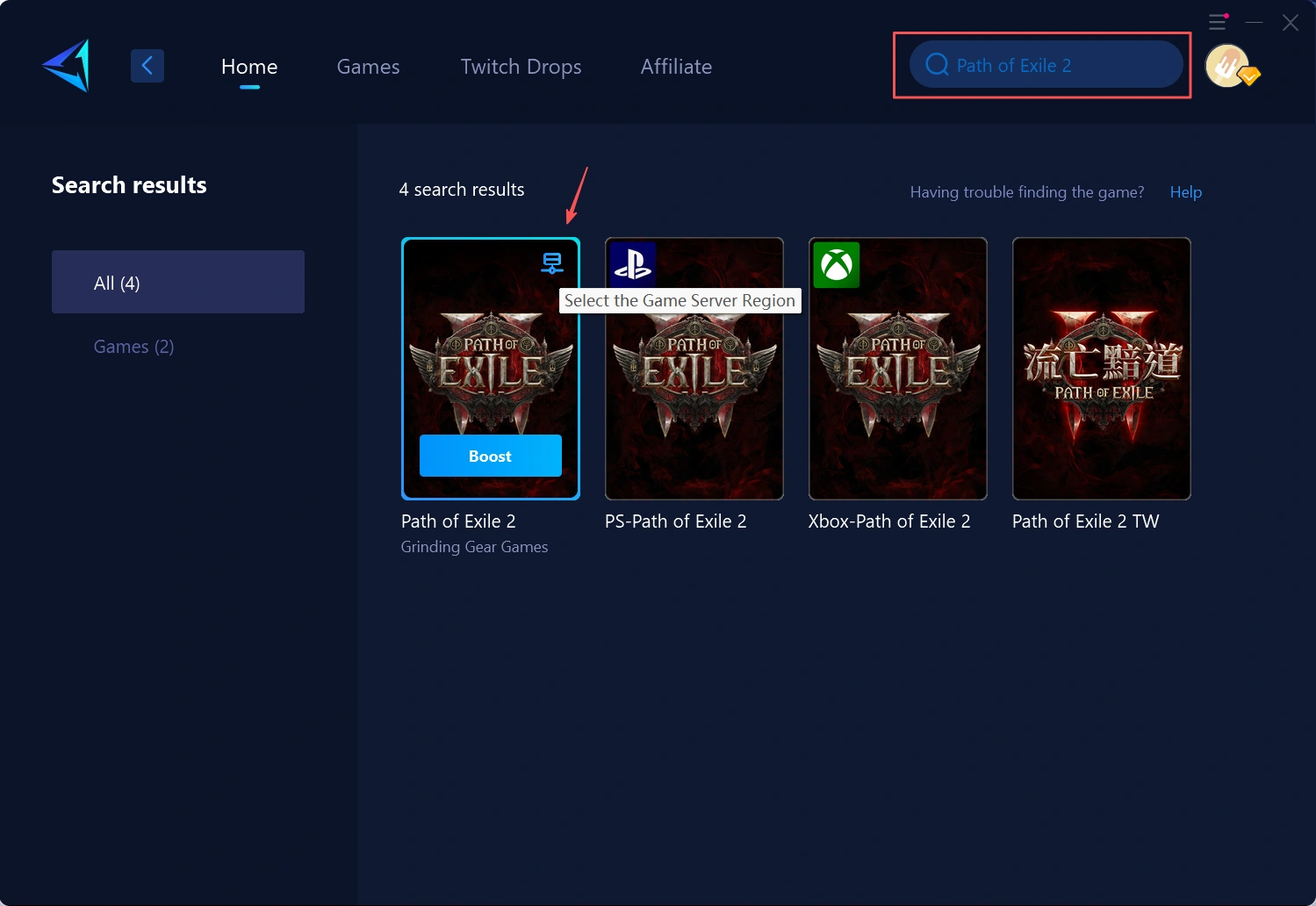Switch to the Home tab
The height and width of the screenshot is (906, 1316).
coord(249,67)
